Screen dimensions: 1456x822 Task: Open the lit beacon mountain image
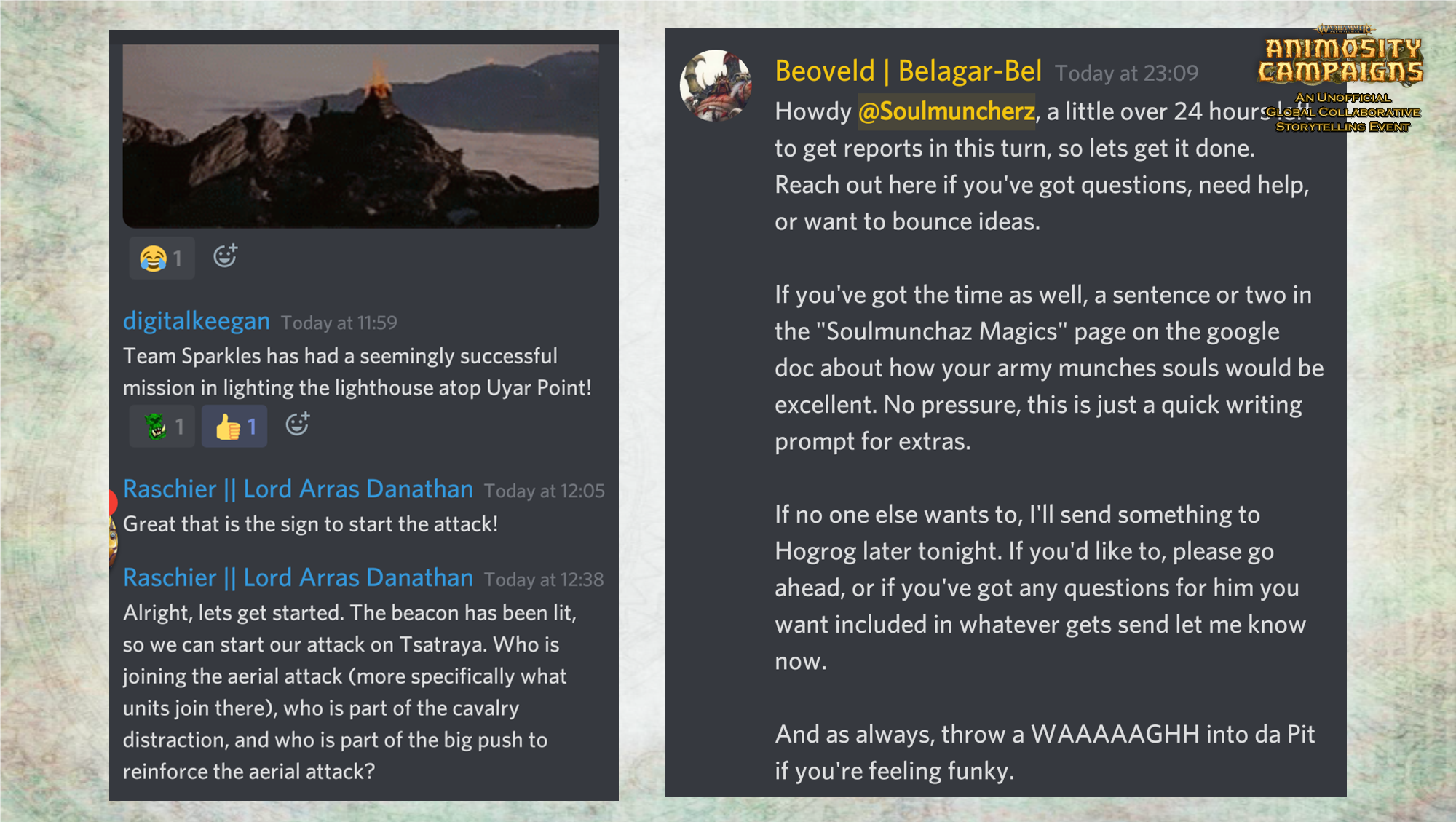(x=360, y=136)
